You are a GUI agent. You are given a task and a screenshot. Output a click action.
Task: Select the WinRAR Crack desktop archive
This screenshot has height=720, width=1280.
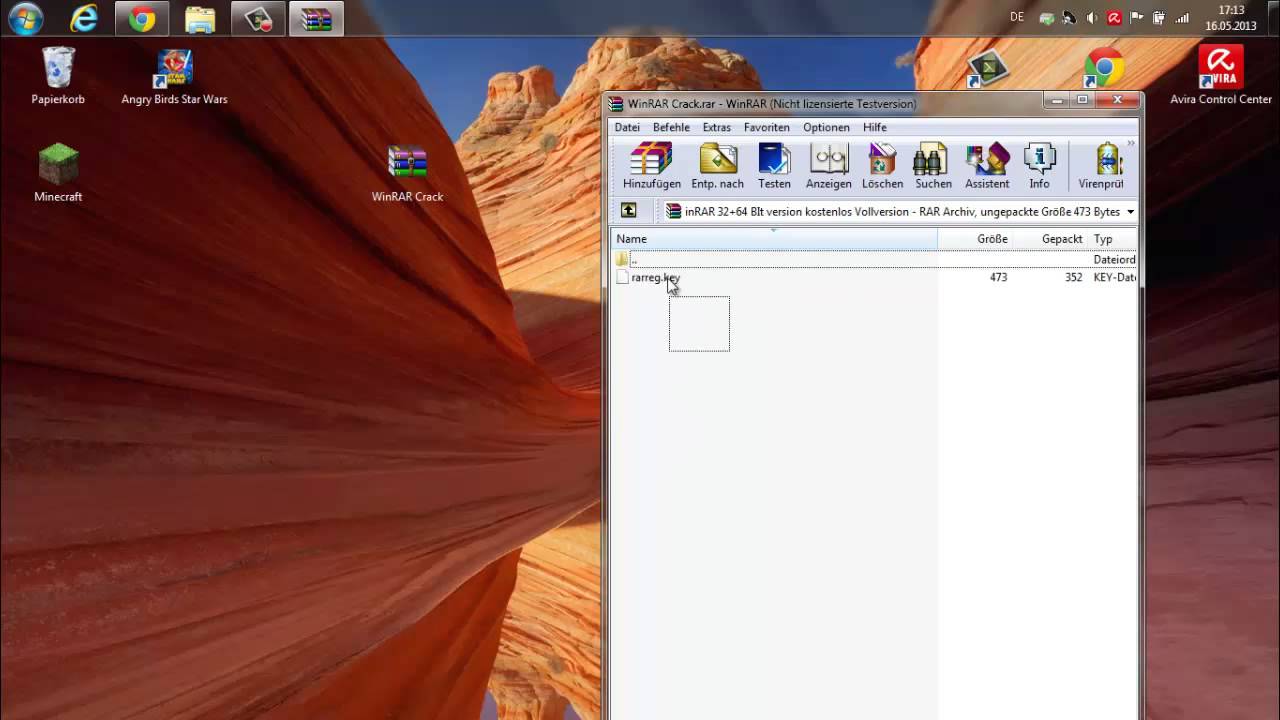click(407, 173)
